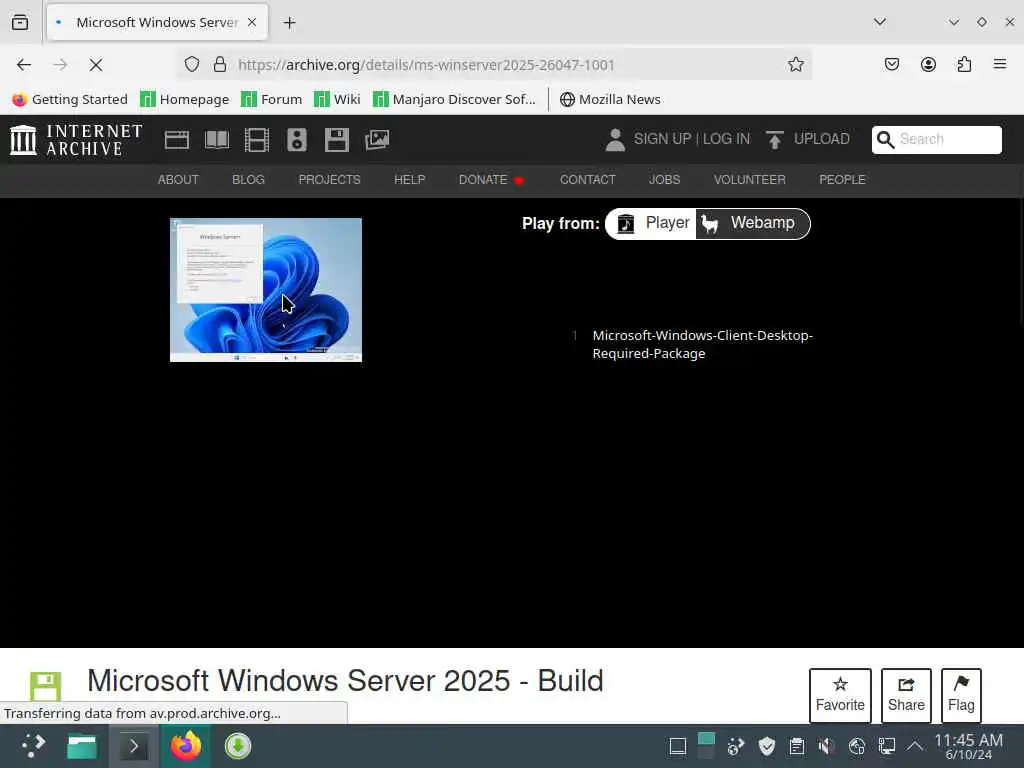
Task: Open file manager from taskbar
Action: point(82,746)
